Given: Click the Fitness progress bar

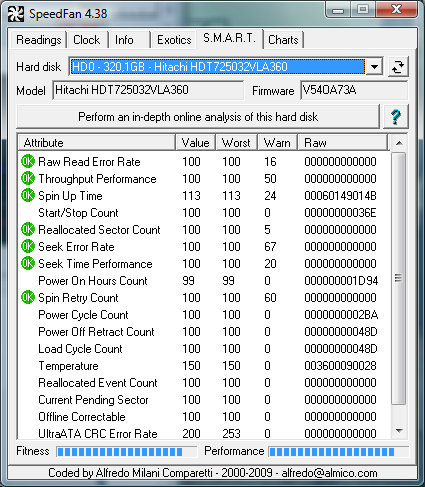Looking at the screenshot, I should tap(127, 452).
